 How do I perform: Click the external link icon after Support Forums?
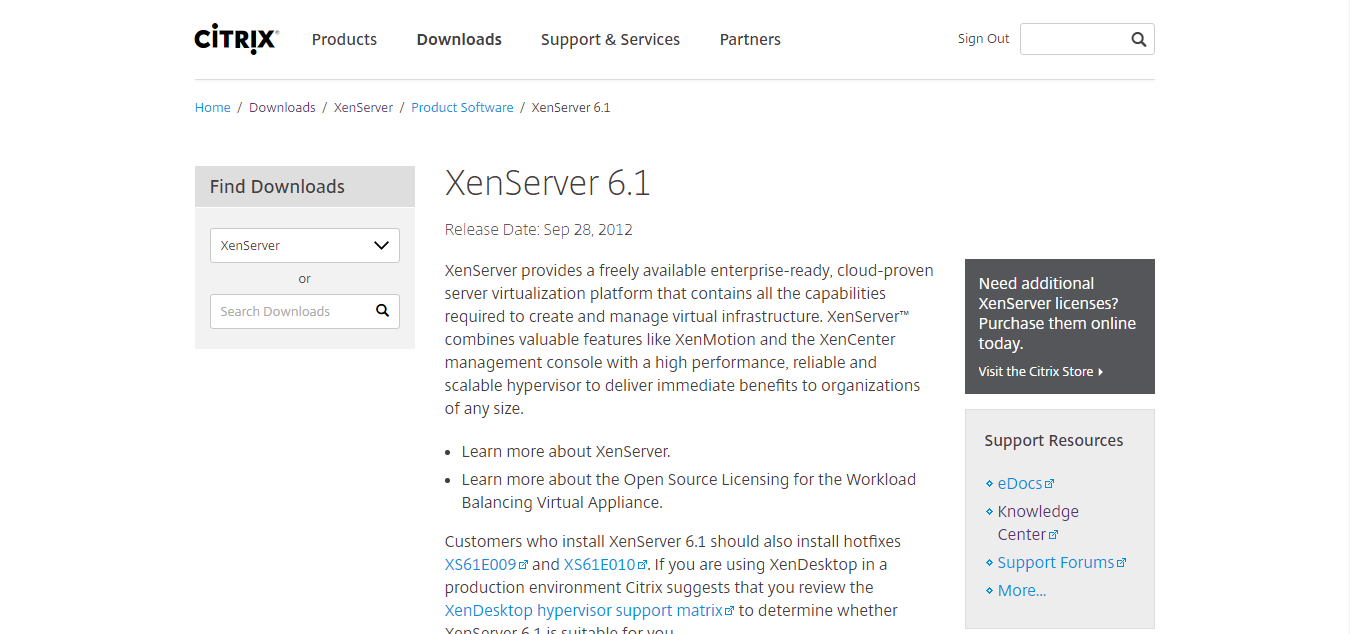coord(1121,563)
